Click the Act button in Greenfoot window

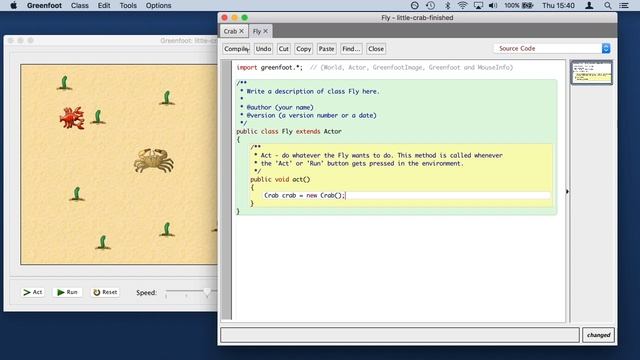coord(33,292)
